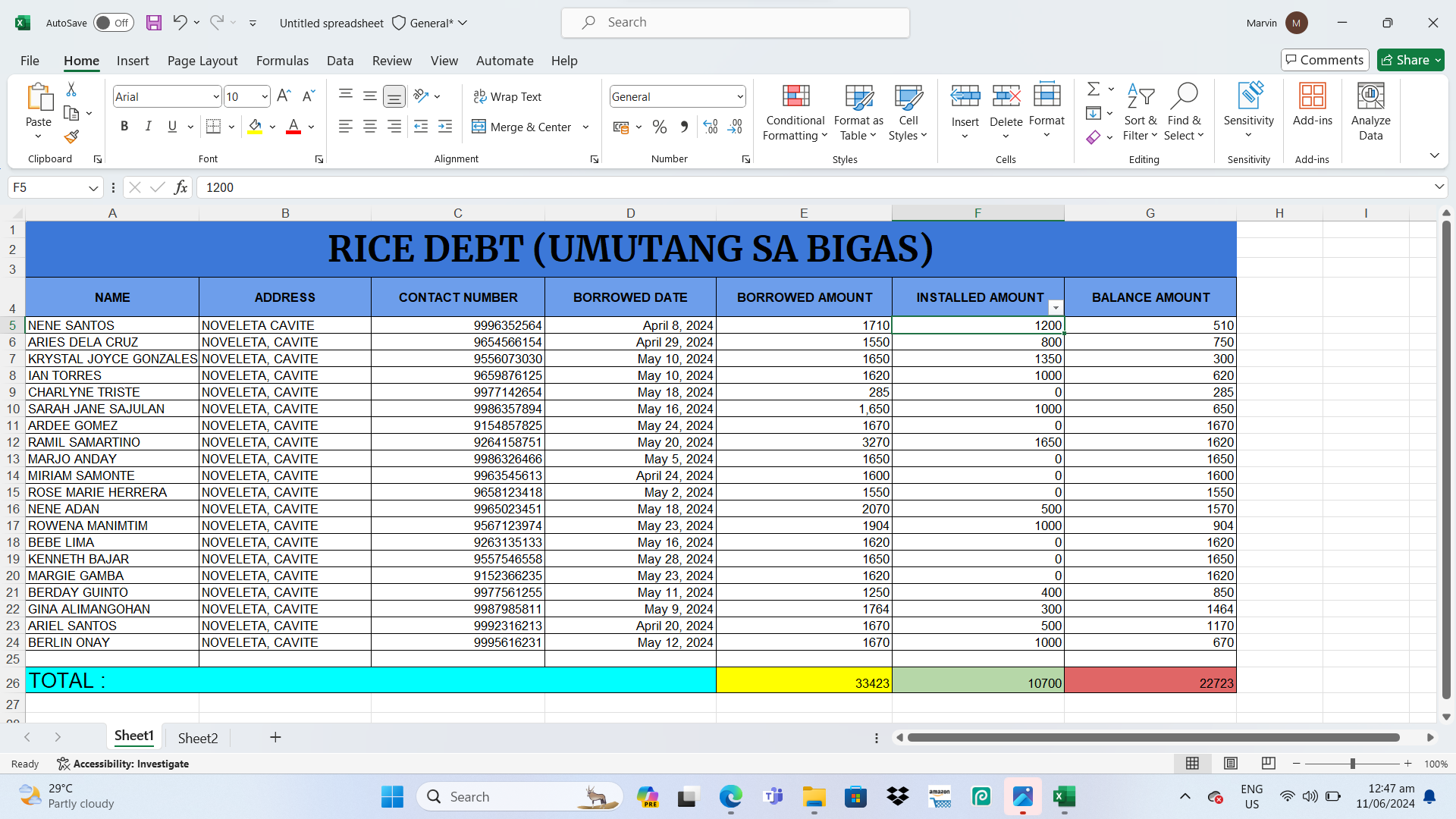Screen dimensions: 1456x819
Task: Click Percent Style icon
Action: point(660,127)
